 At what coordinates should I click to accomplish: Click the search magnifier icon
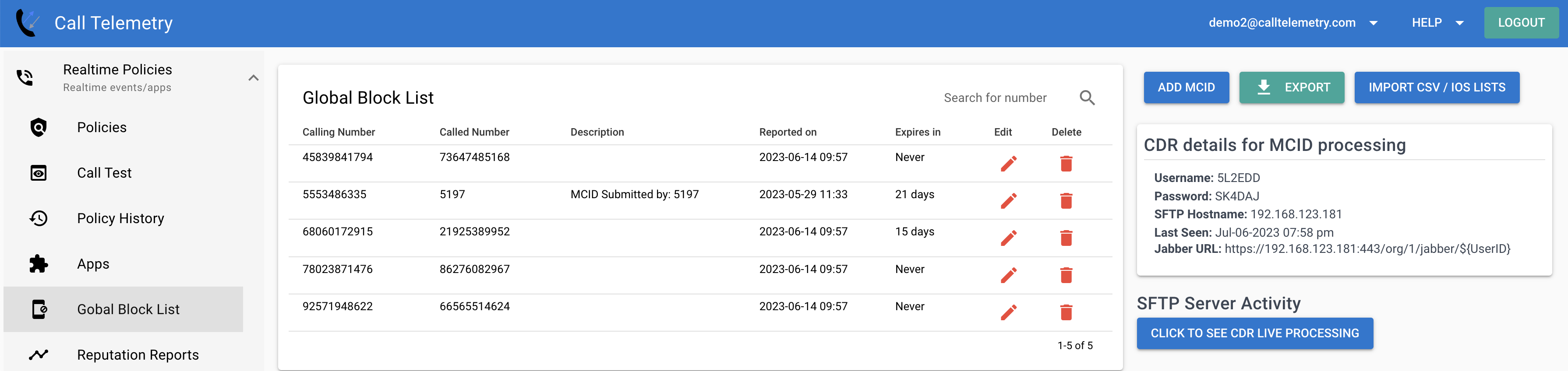pos(1087,98)
